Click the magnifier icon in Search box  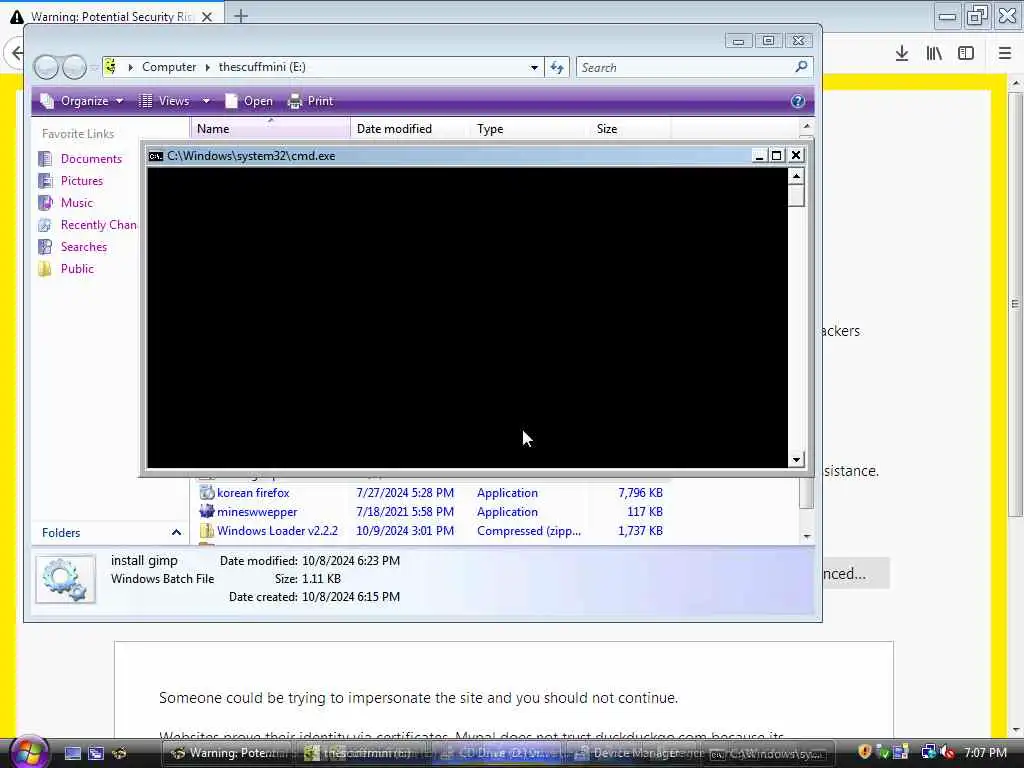pos(801,67)
